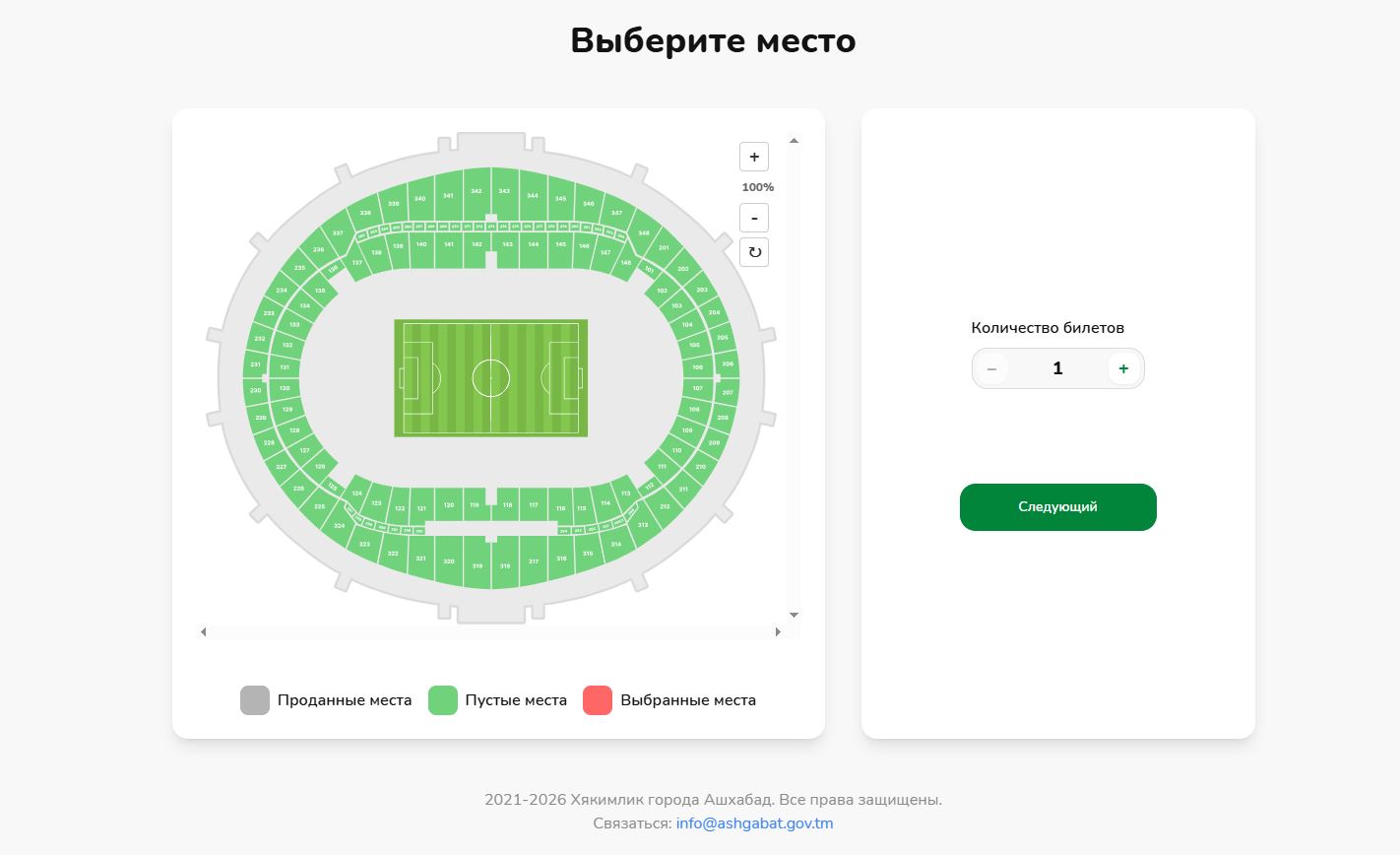Click the ticket quantity number field

[1057, 368]
